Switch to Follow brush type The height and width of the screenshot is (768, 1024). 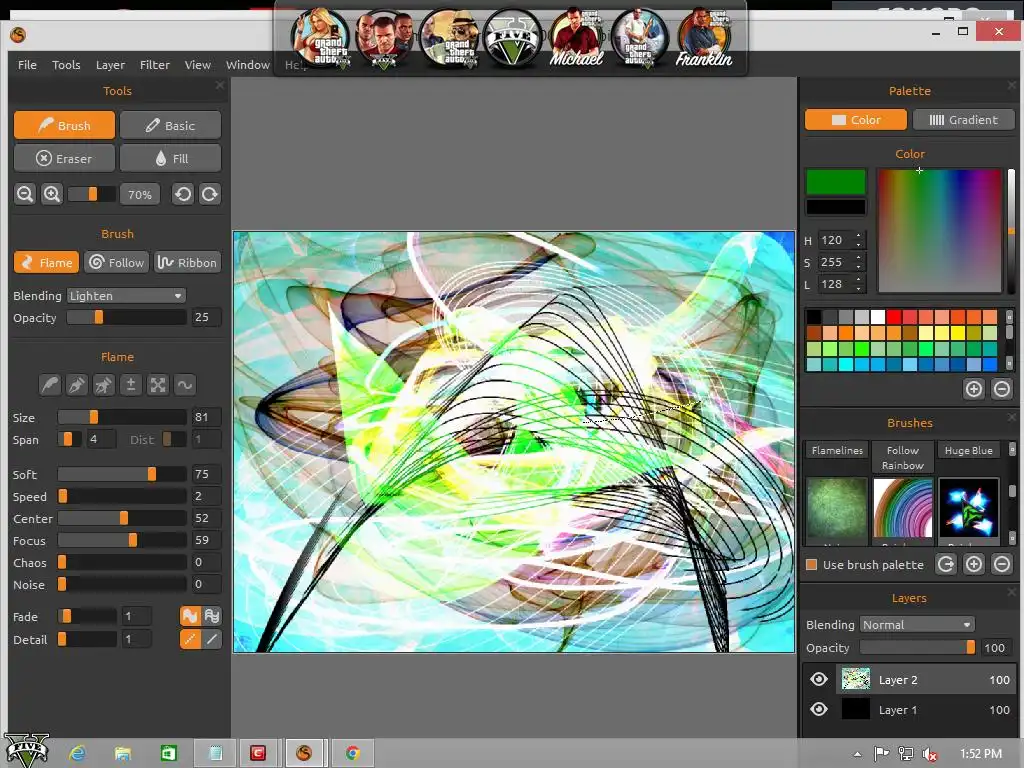117,263
